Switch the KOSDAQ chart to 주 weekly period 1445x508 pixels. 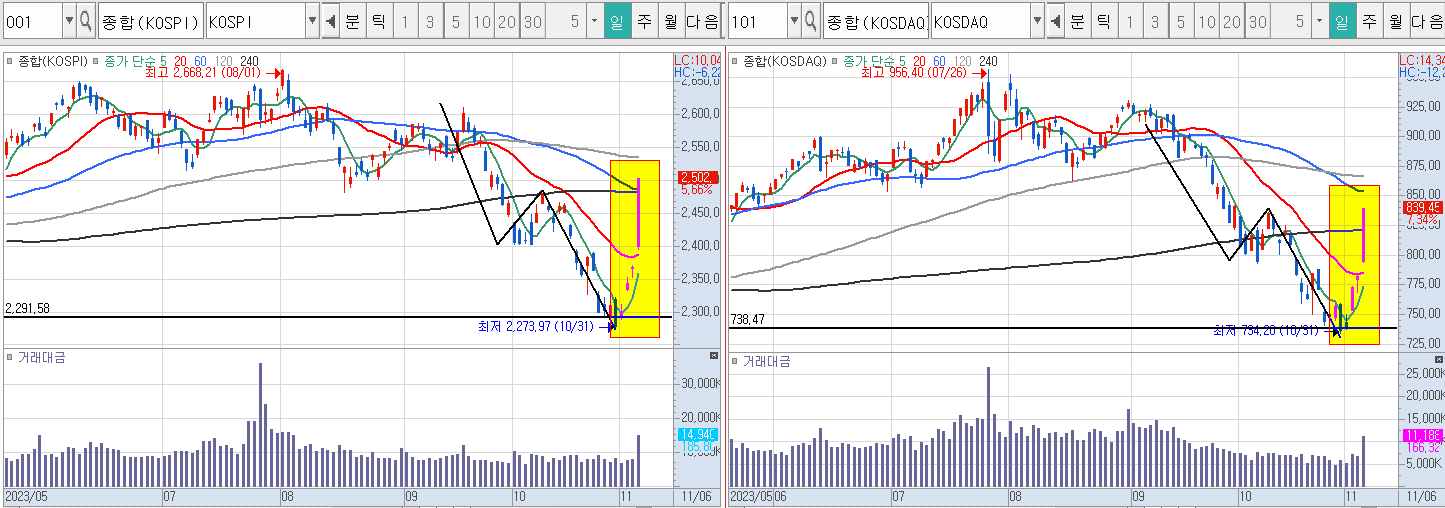[1368, 21]
